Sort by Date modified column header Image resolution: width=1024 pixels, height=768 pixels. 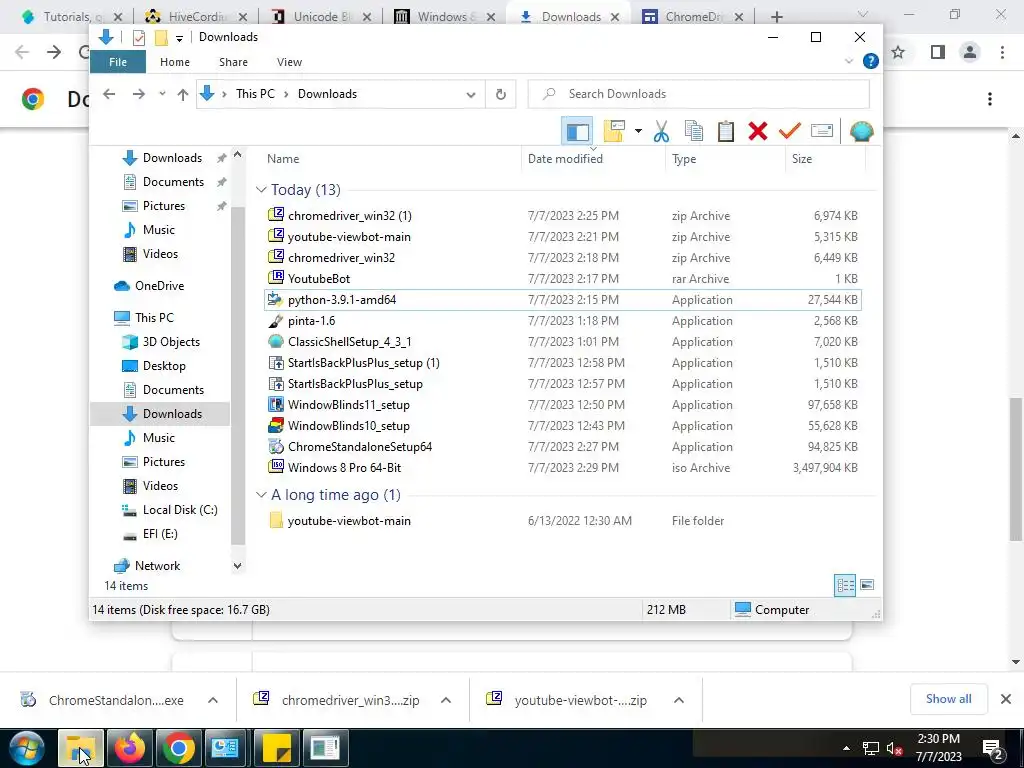pyautogui.click(x=593, y=159)
